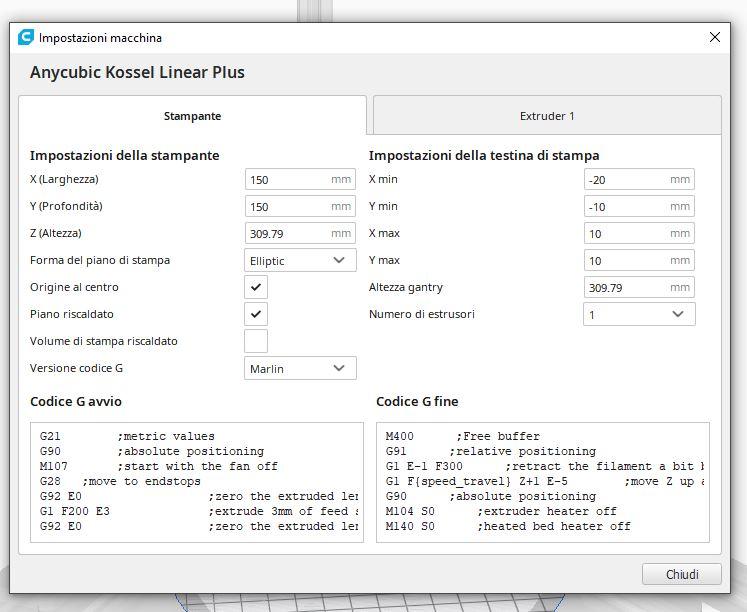Click the X max input field

639,233
